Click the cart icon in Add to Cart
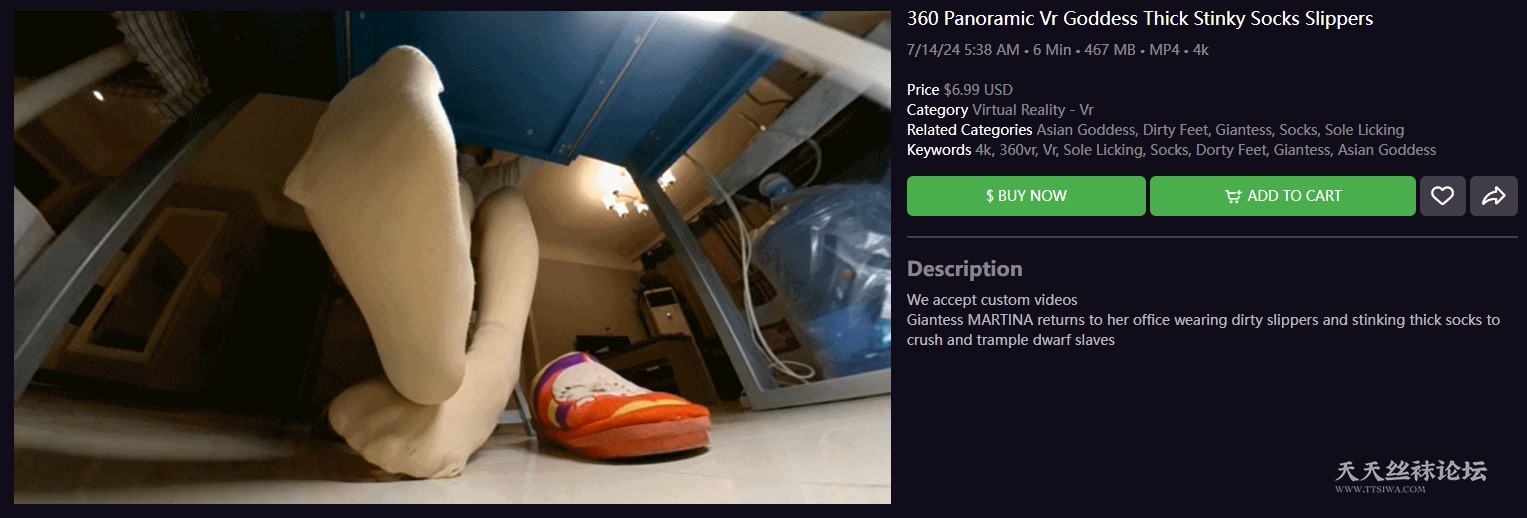 1233,196
